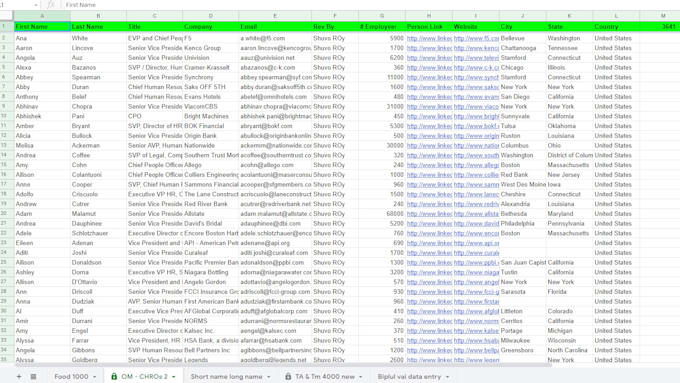680x383 pixels.
Task: Open the f5 website link in row 2
Action: (476, 38)
